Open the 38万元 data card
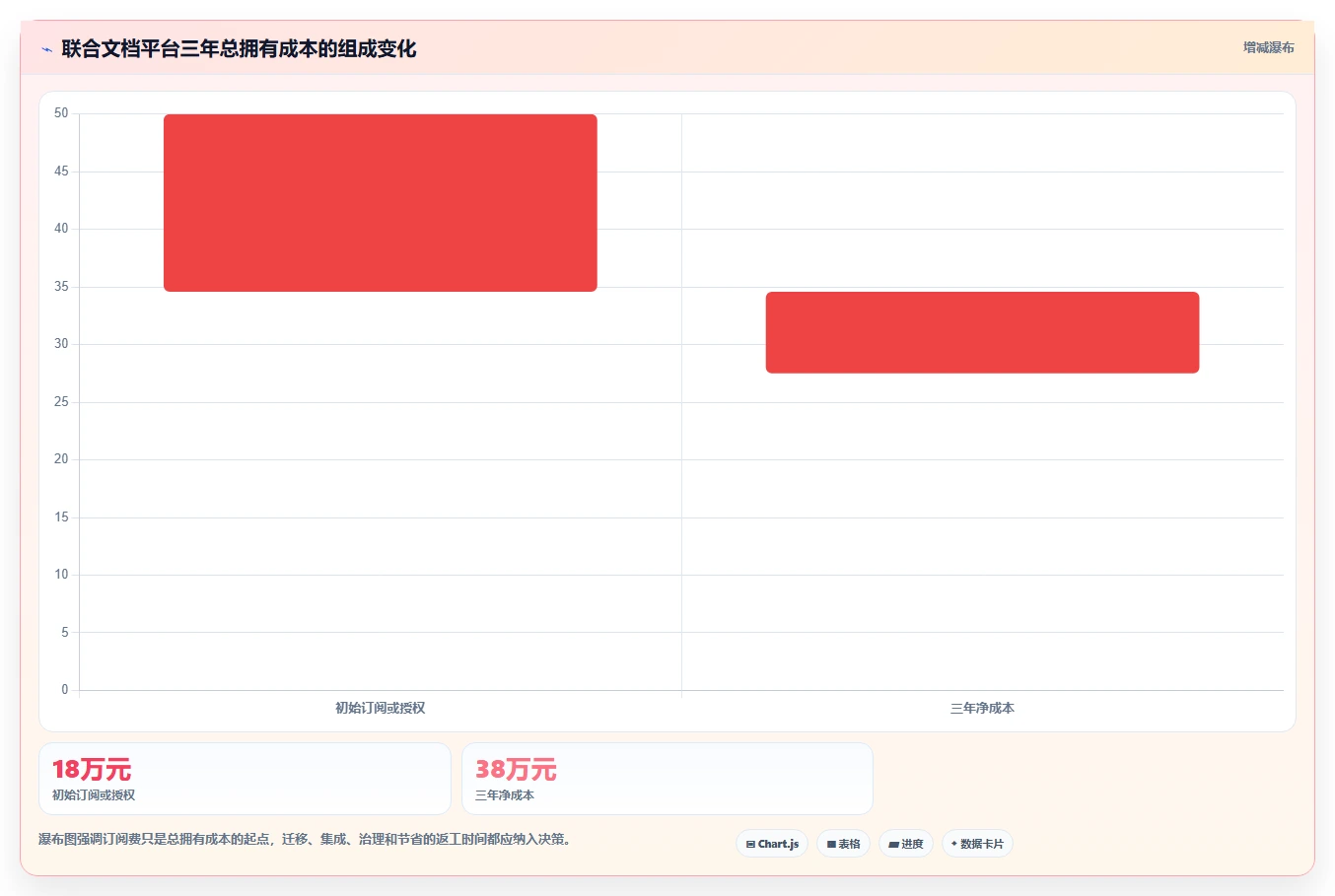 [667, 779]
